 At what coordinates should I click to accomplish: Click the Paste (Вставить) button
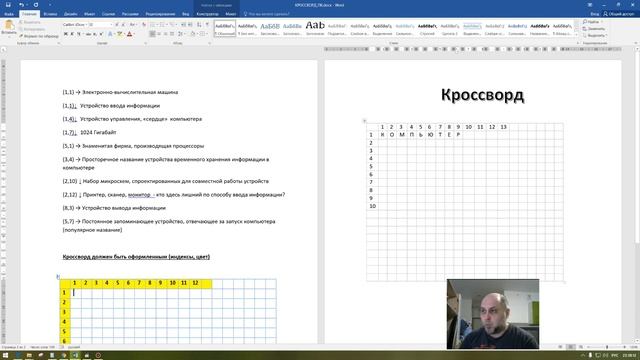pyautogui.click(x=9, y=28)
